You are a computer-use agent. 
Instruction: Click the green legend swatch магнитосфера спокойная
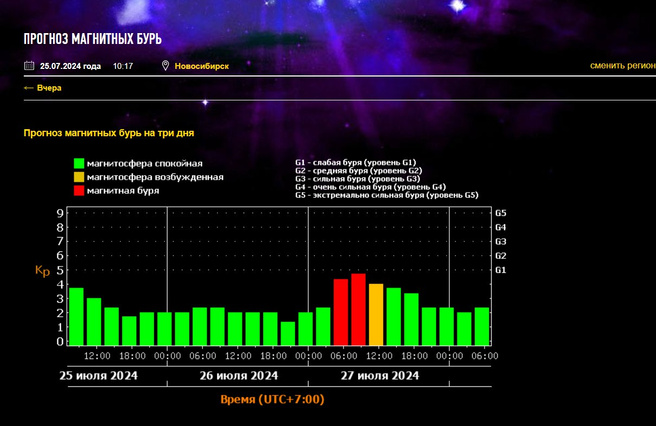click(x=79, y=163)
